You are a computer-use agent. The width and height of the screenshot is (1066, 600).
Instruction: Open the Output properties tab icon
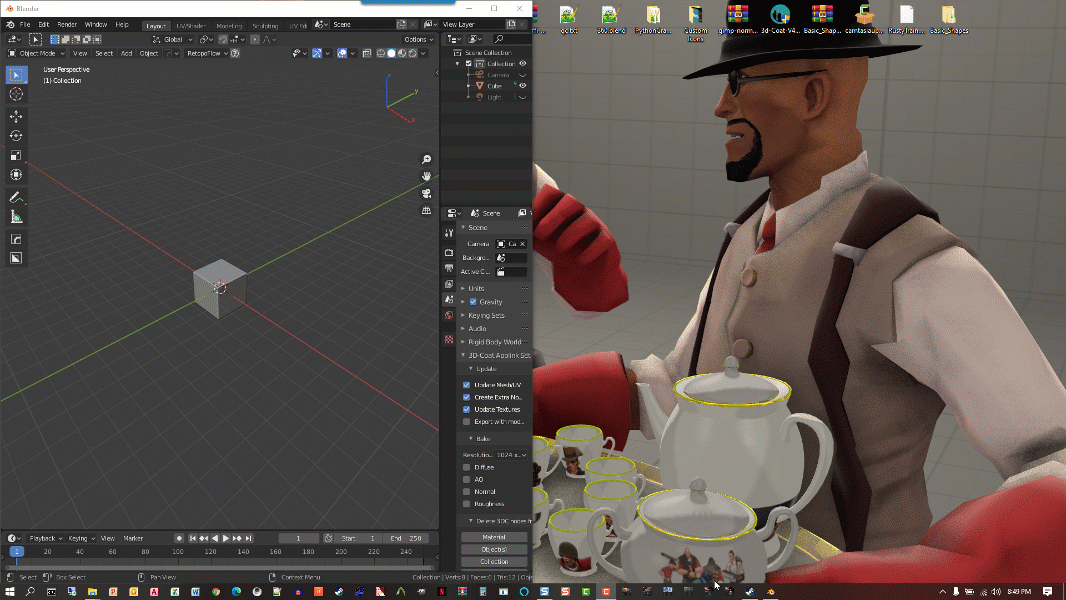(449, 268)
